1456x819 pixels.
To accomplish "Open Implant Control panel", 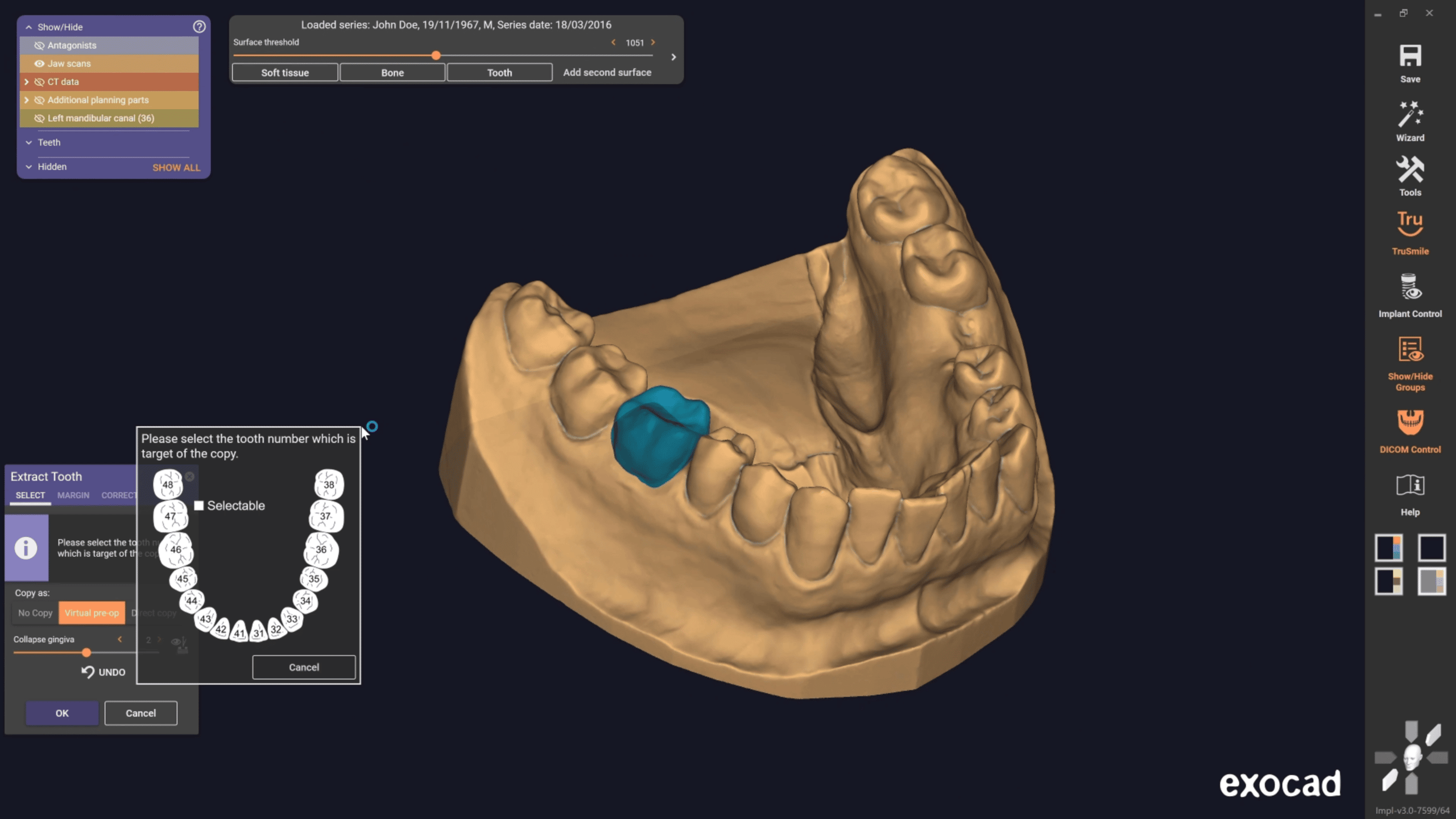I will click(x=1410, y=287).
